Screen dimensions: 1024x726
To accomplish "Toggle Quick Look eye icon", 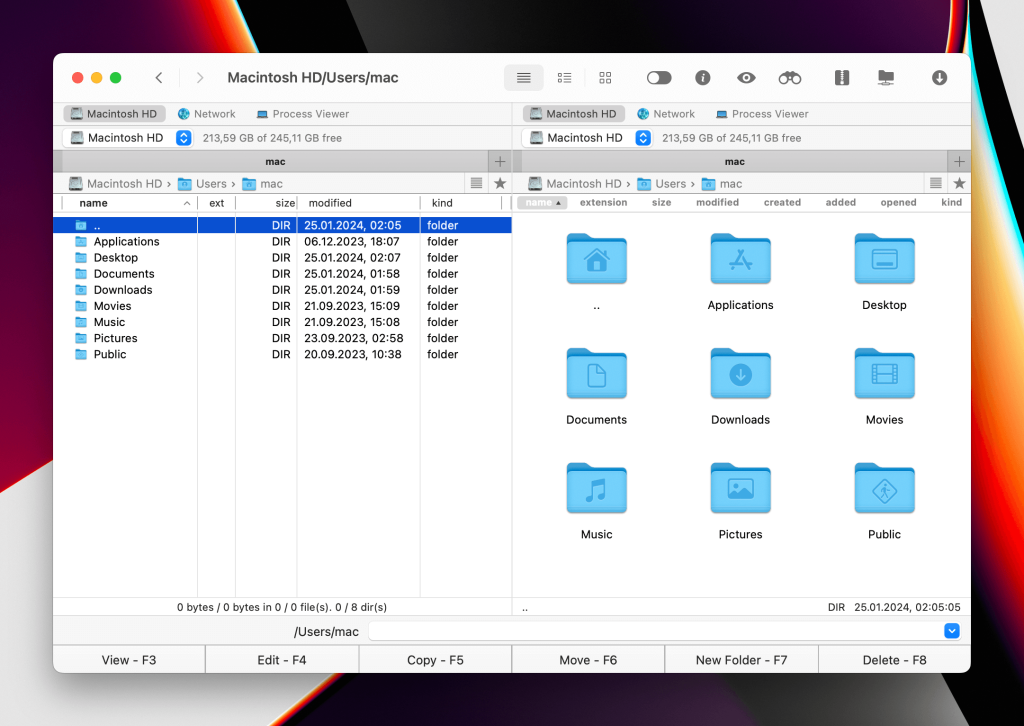I will 746,78.
